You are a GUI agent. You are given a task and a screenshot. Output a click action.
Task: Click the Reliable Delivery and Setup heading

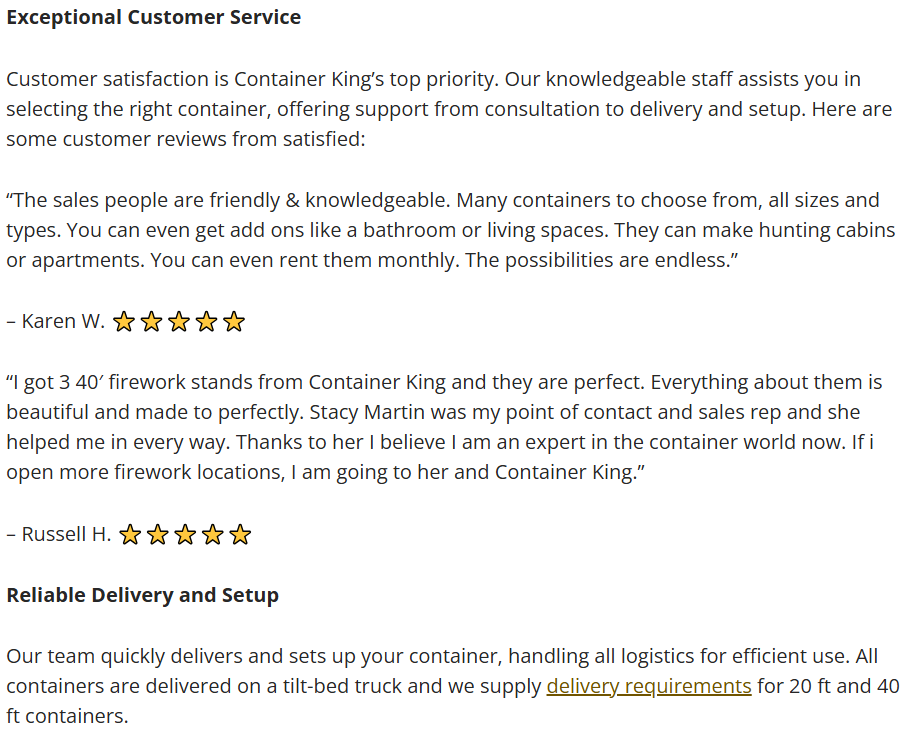click(142, 595)
